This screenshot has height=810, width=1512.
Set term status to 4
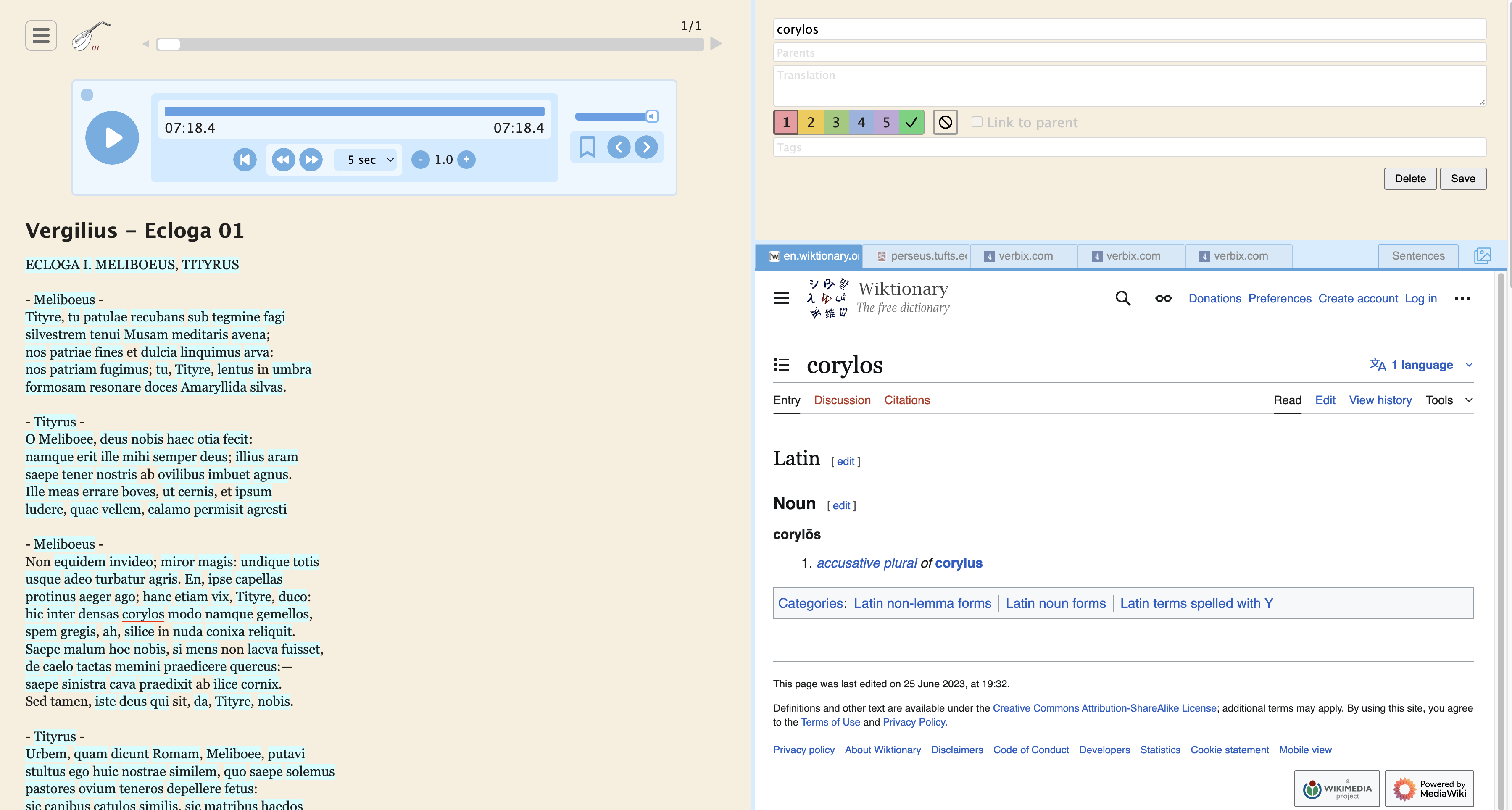pyautogui.click(x=861, y=123)
